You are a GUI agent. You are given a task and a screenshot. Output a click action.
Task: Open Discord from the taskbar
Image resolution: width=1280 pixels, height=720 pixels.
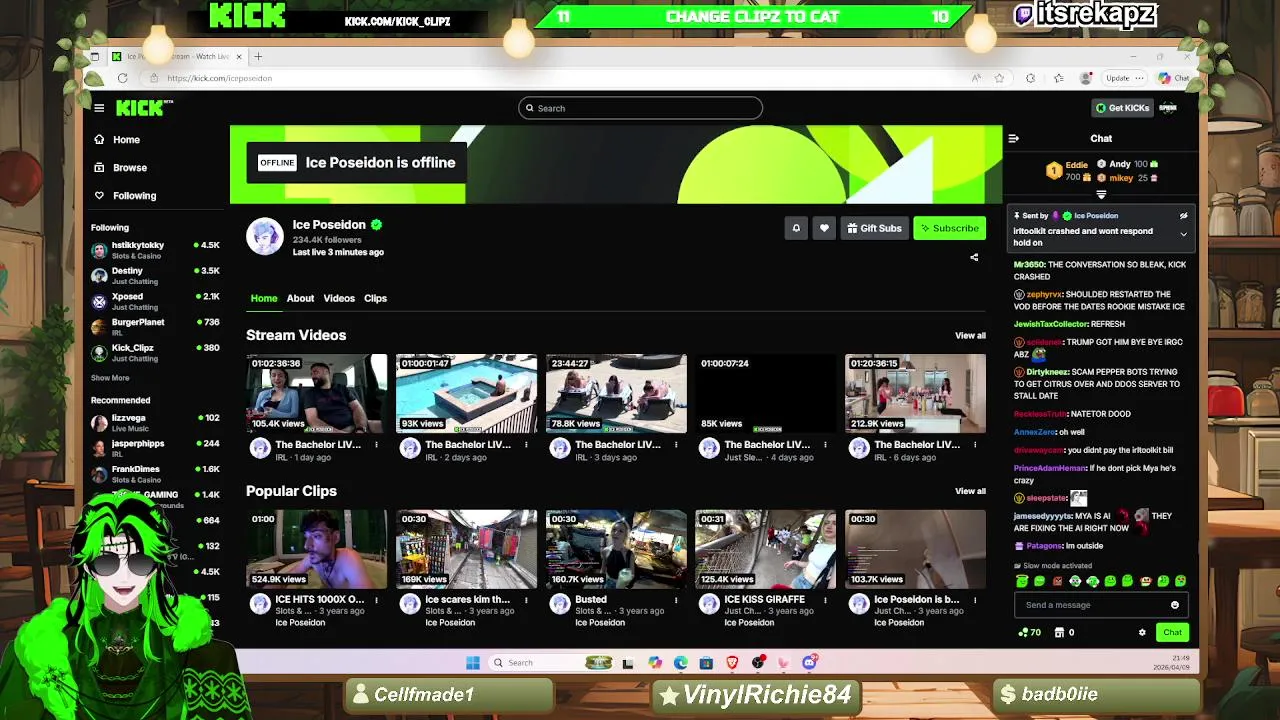[809, 663]
